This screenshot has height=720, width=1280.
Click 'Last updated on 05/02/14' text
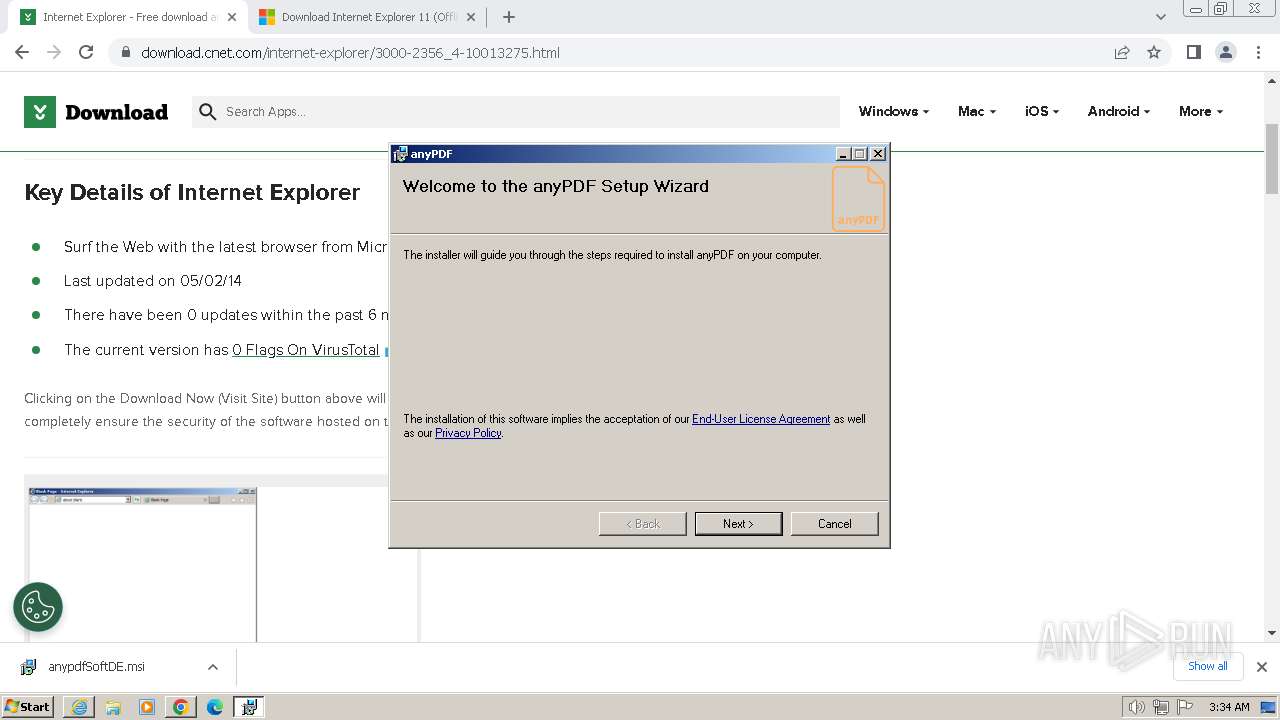pos(153,281)
